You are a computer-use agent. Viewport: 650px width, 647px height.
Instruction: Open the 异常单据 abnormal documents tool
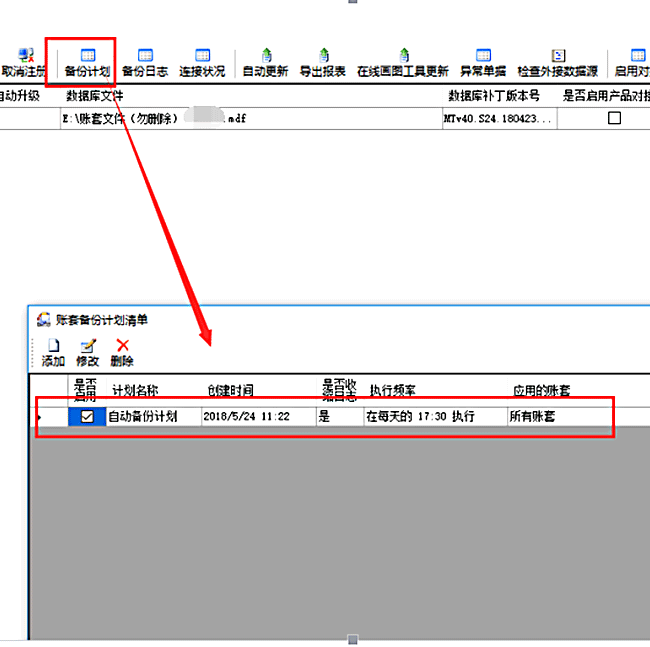(483, 63)
